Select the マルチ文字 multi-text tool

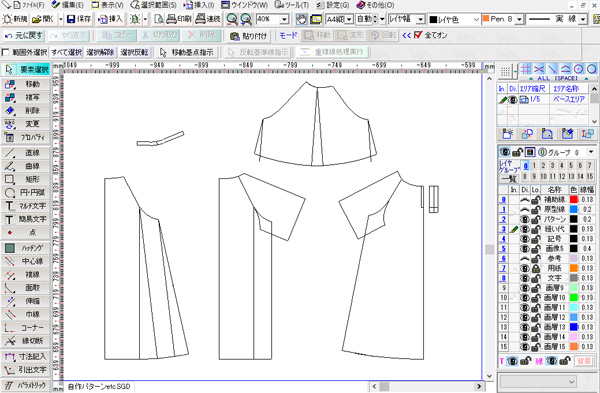26,206
